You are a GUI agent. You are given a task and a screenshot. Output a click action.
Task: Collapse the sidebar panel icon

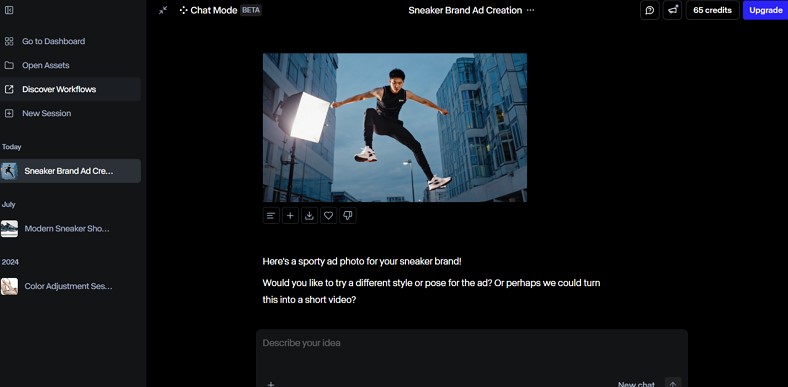9,10
